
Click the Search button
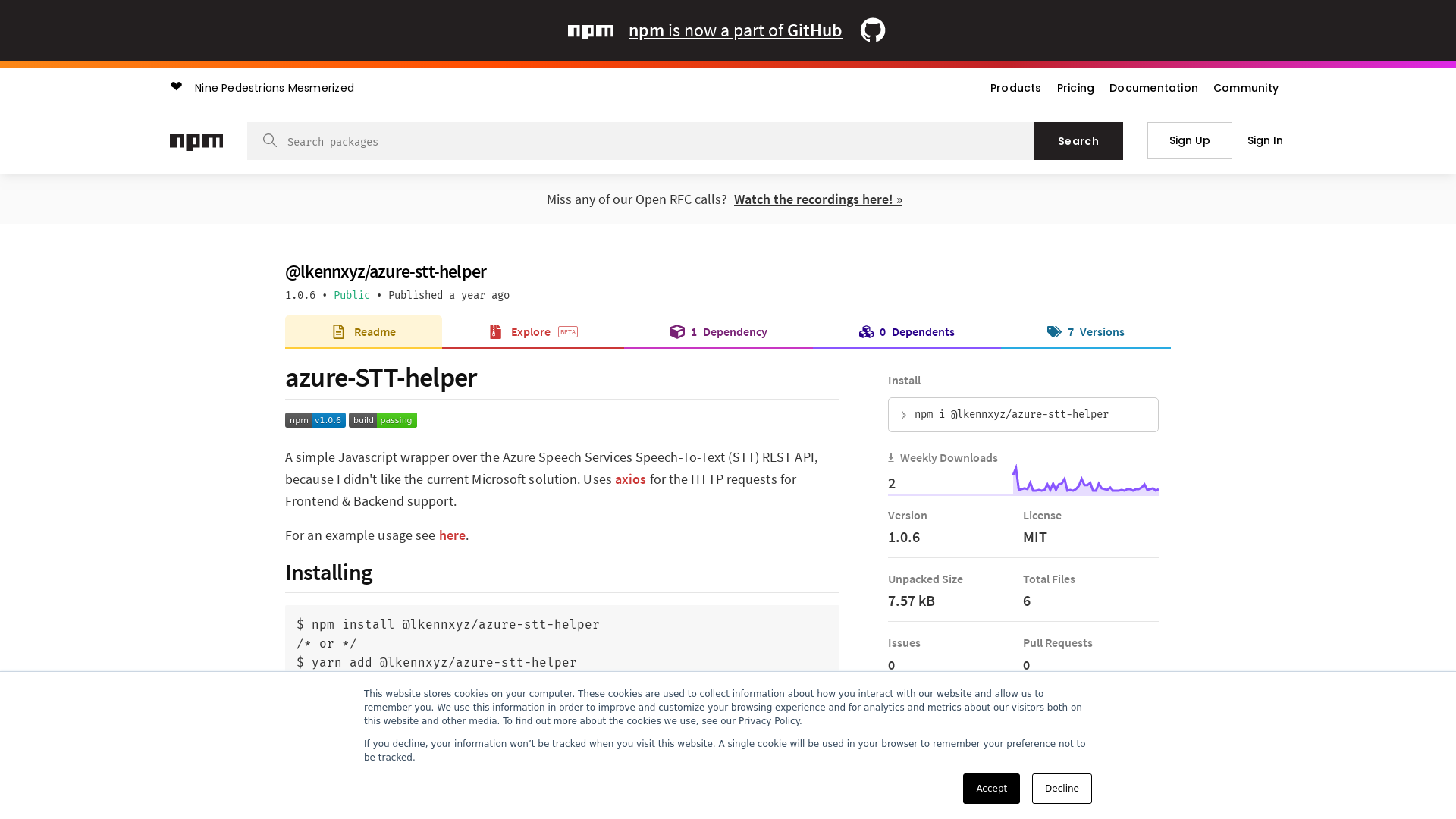pyautogui.click(x=1078, y=141)
